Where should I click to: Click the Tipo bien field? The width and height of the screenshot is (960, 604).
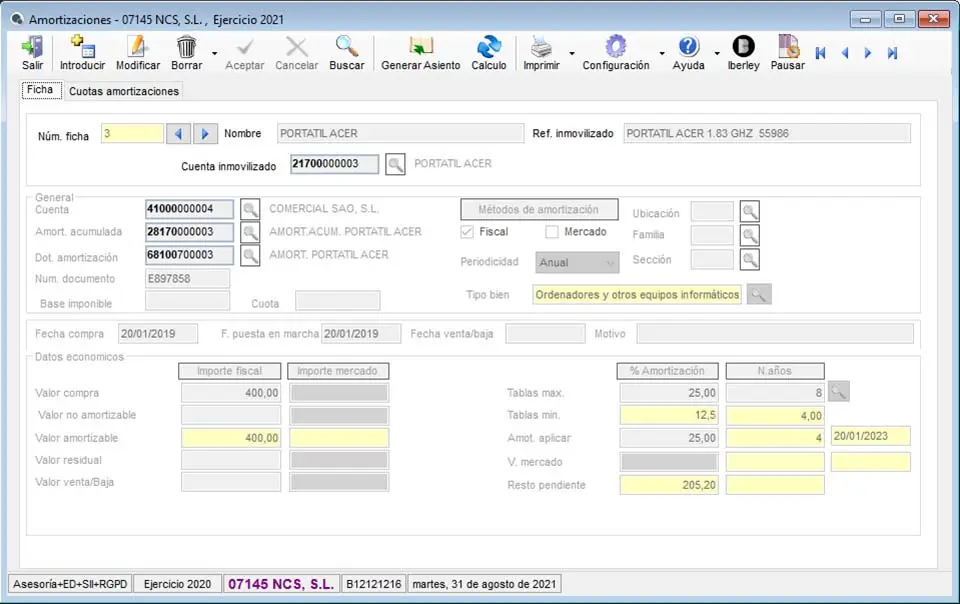(637, 294)
